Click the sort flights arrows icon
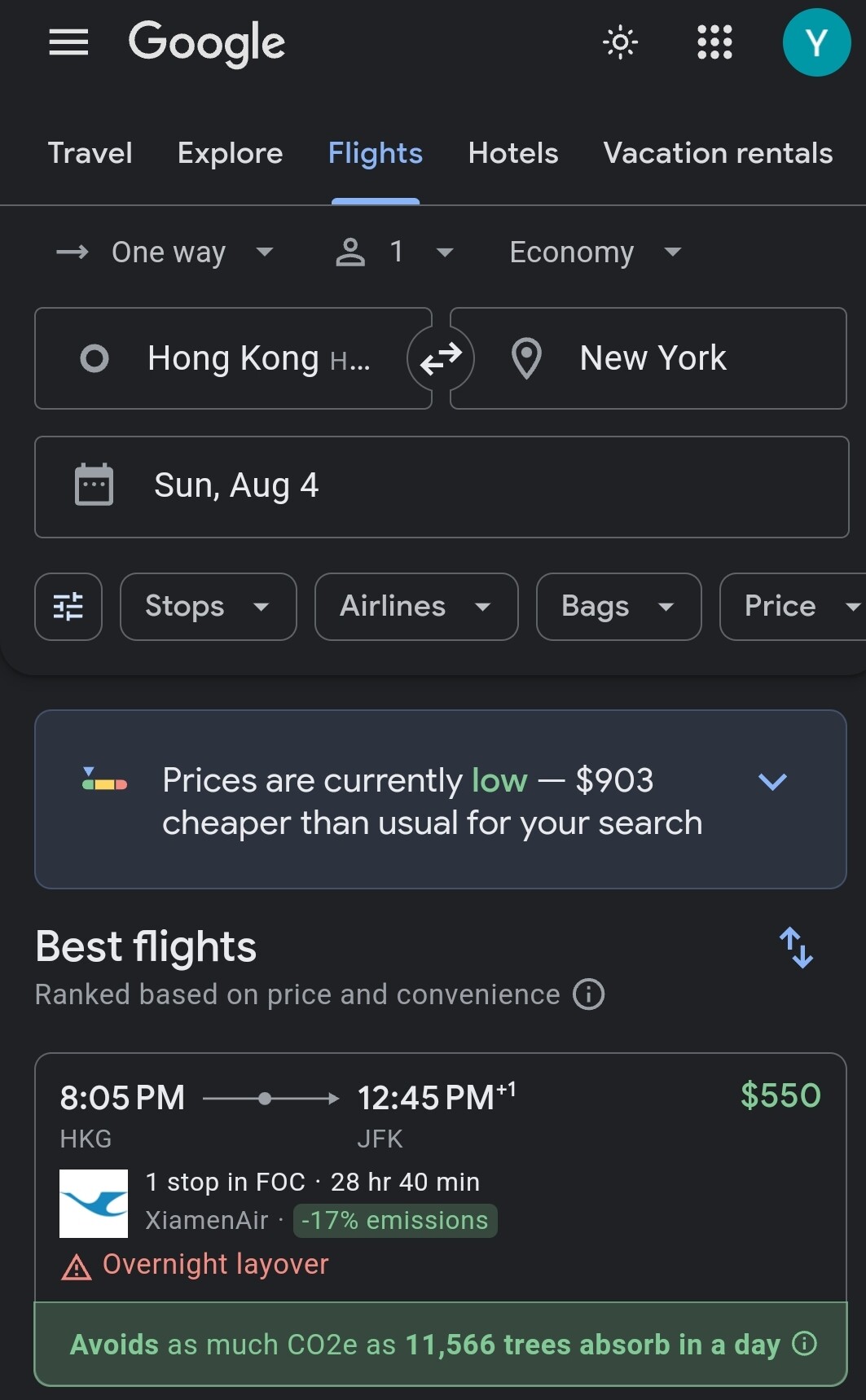The width and height of the screenshot is (866, 1400). [796, 947]
